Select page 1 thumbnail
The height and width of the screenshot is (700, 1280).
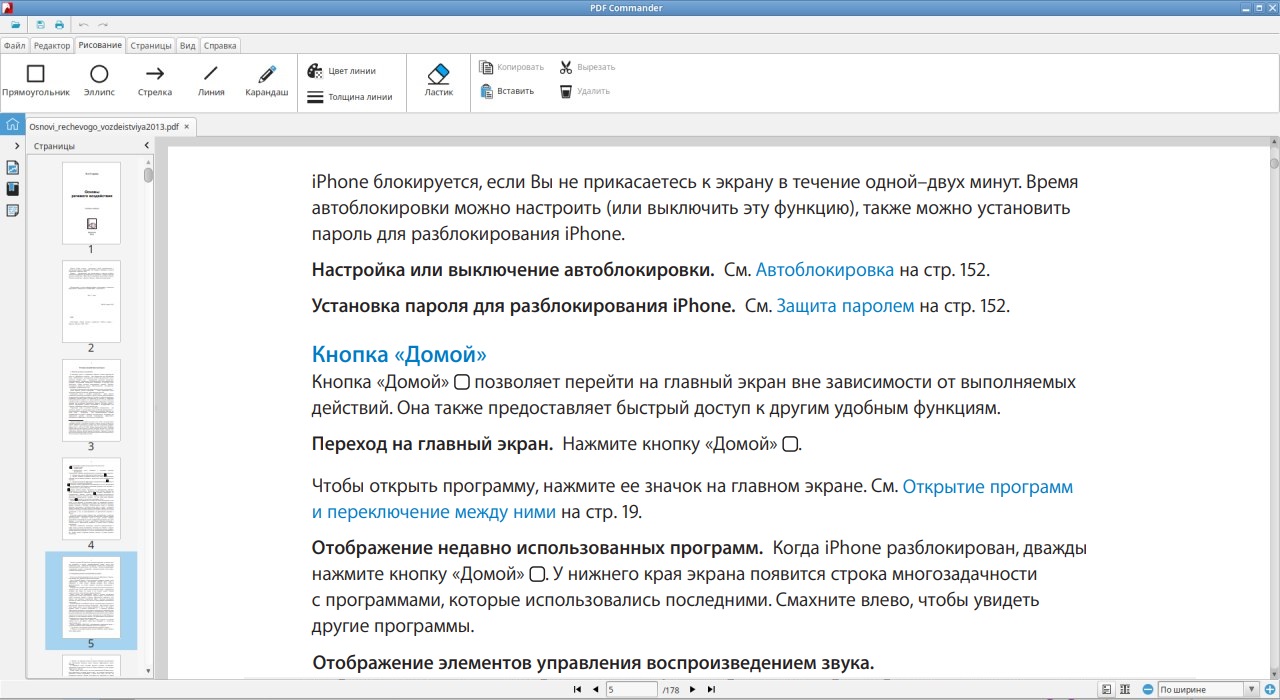coord(91,203)
